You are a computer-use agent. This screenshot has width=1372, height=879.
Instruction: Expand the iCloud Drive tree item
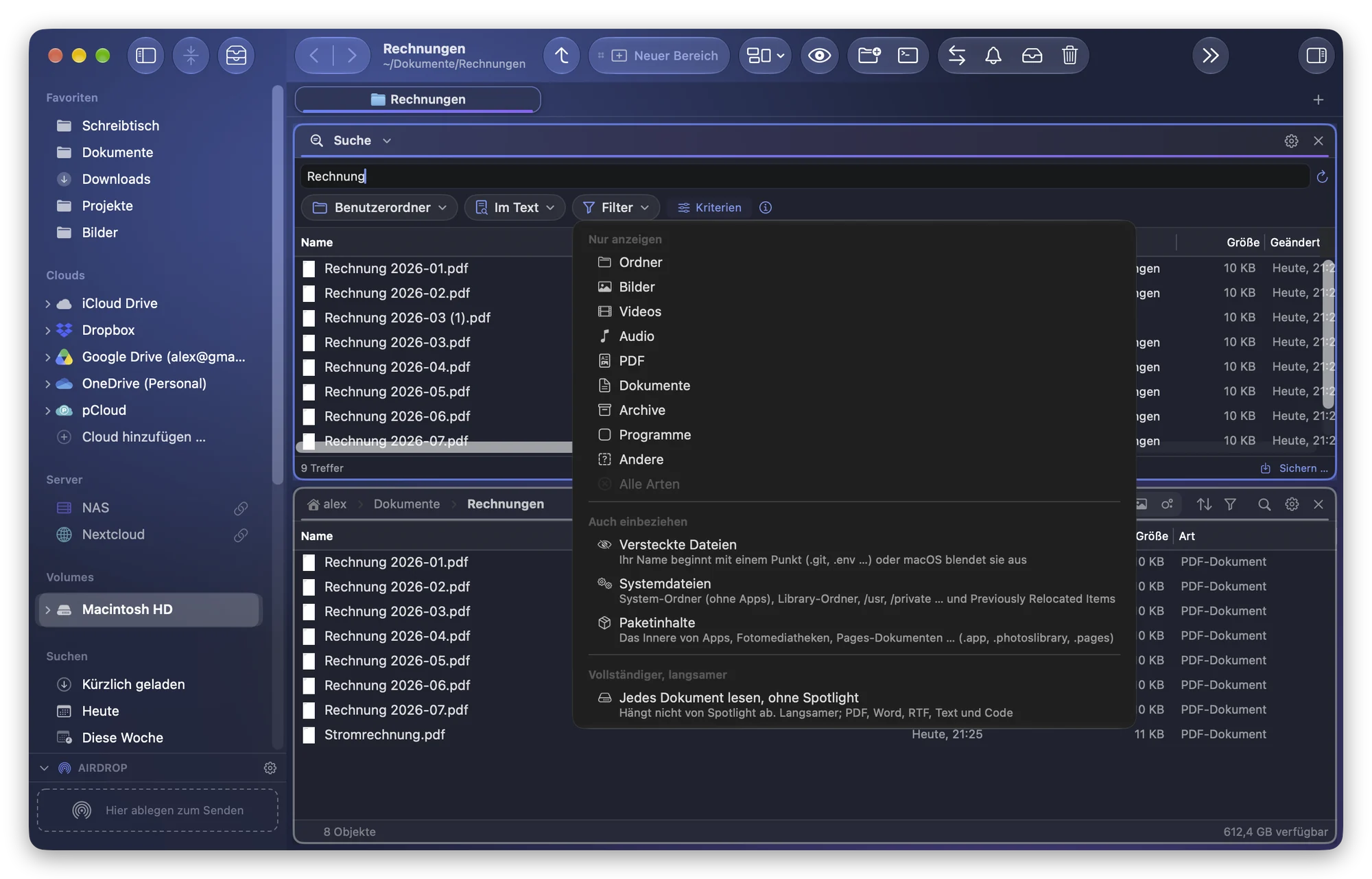pos(47,303)
